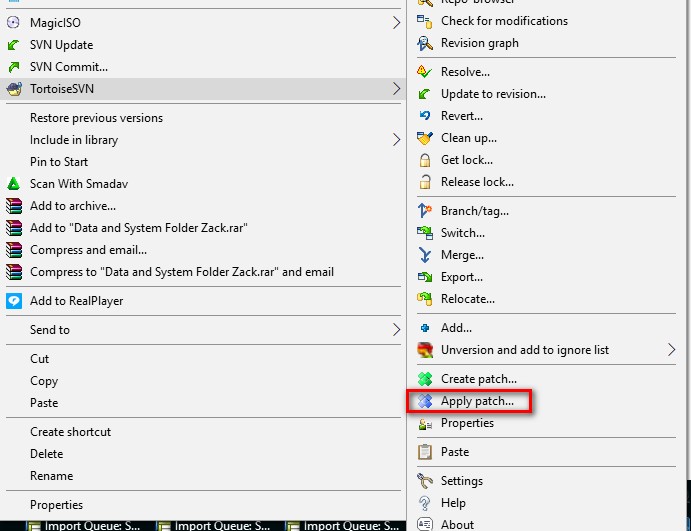Screen dimensions: 691x531
Task: Click the Smadav green triangle icon
Action: pos(14,183)
